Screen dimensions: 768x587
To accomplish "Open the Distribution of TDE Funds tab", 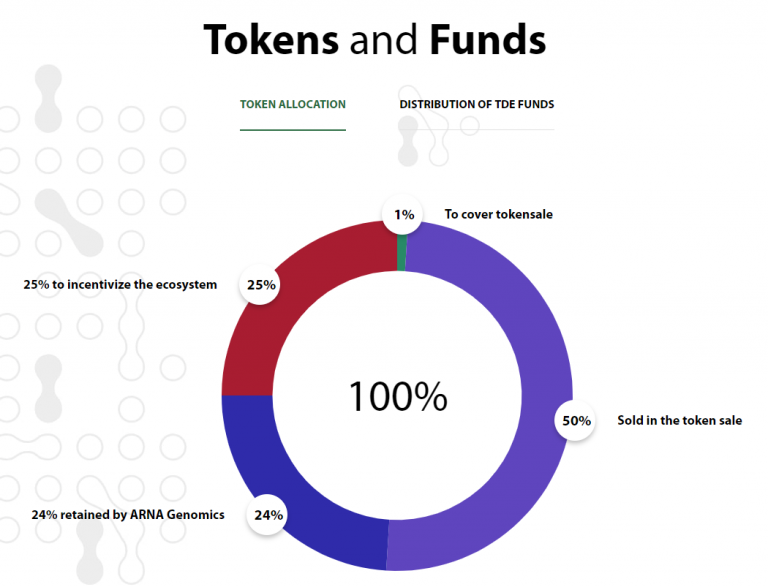I will point(476,104).
